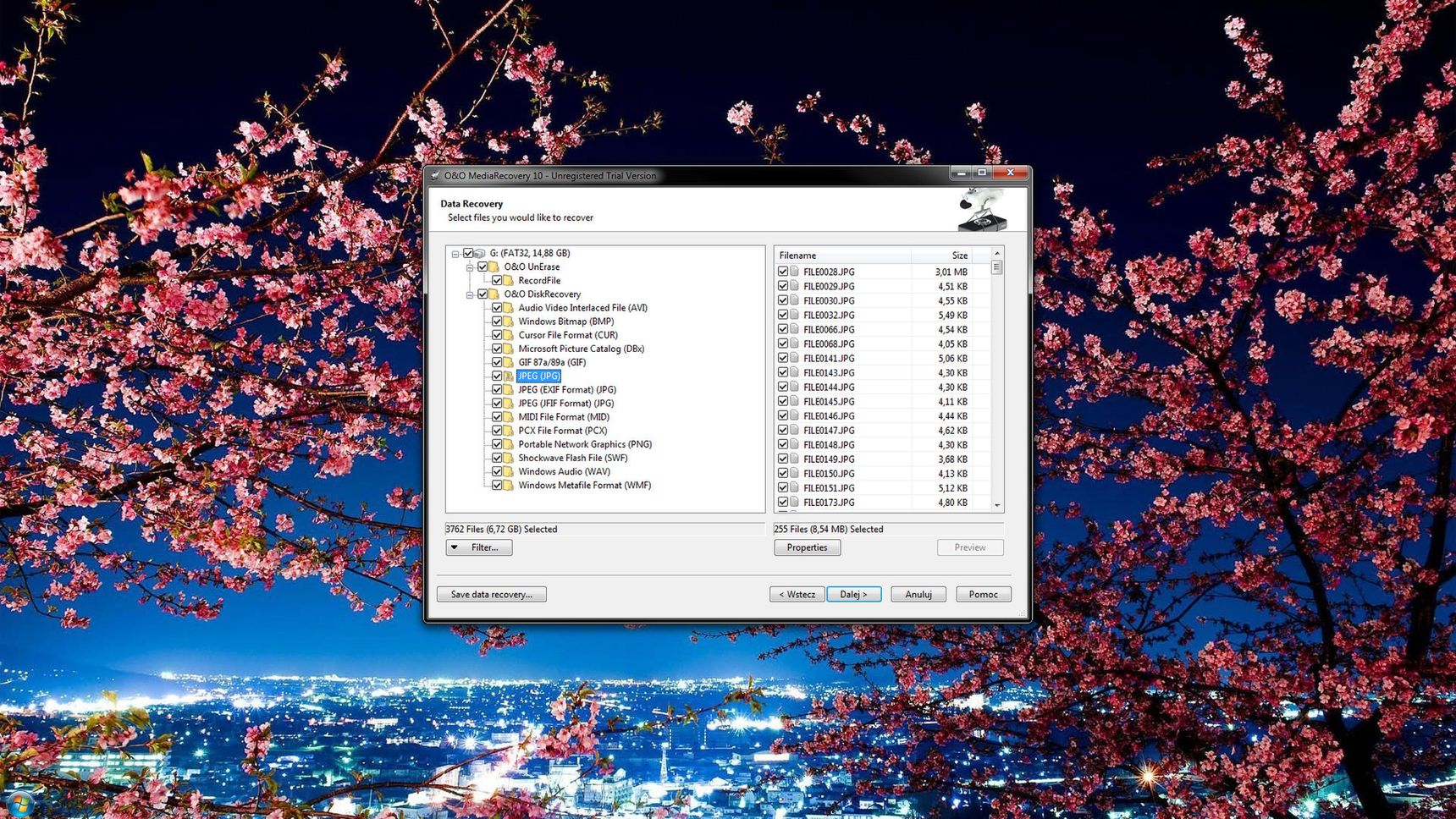Select MIDI File Format (MID) item
This screenshot has width=1456, height=819.
564,417
